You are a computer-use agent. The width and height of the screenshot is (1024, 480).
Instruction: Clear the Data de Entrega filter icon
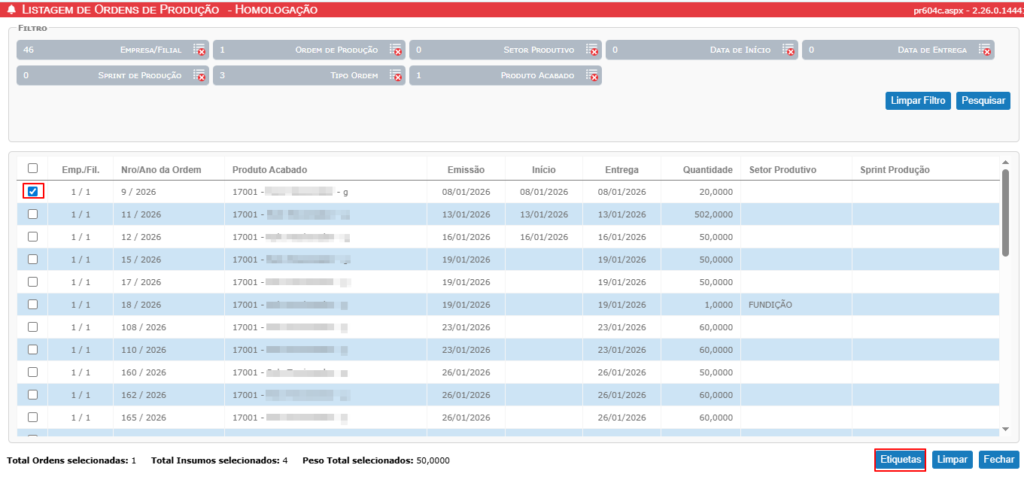click(x=985, y=50)
